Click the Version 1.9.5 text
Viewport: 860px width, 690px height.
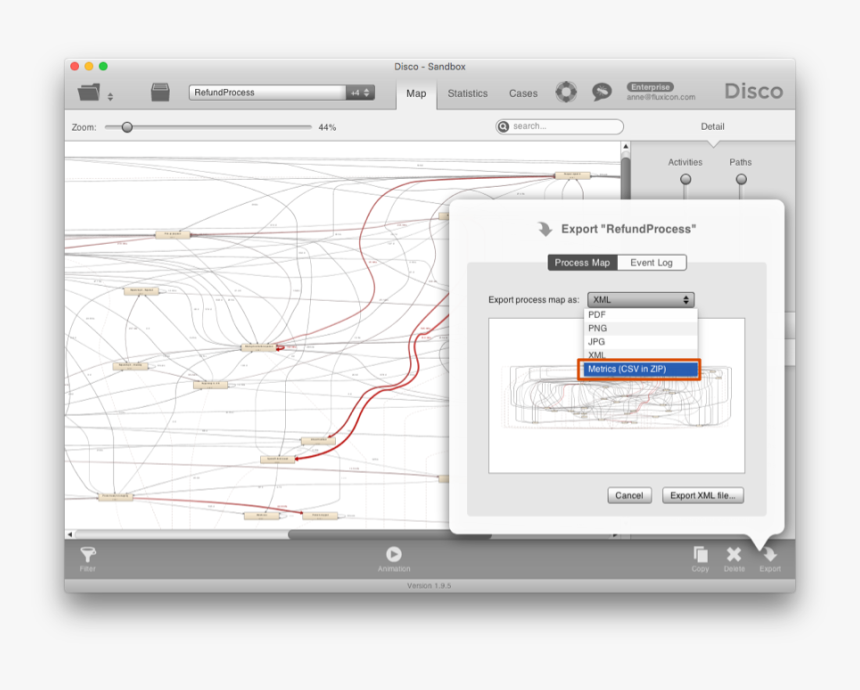pyautogui.click(x=429, y=586)
